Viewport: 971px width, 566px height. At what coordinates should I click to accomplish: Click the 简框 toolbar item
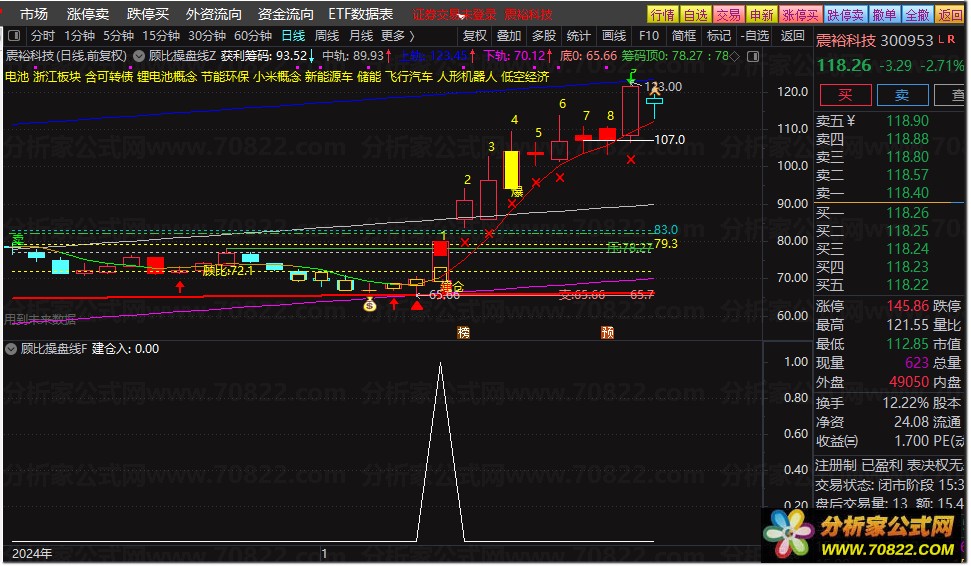pyautogui.click(x=684, y=36)
